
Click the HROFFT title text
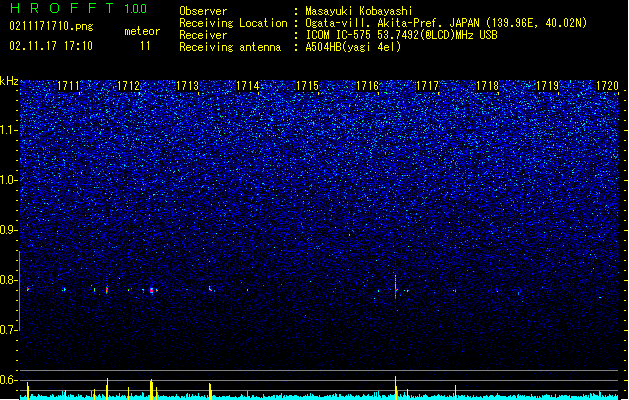(62, 8)
